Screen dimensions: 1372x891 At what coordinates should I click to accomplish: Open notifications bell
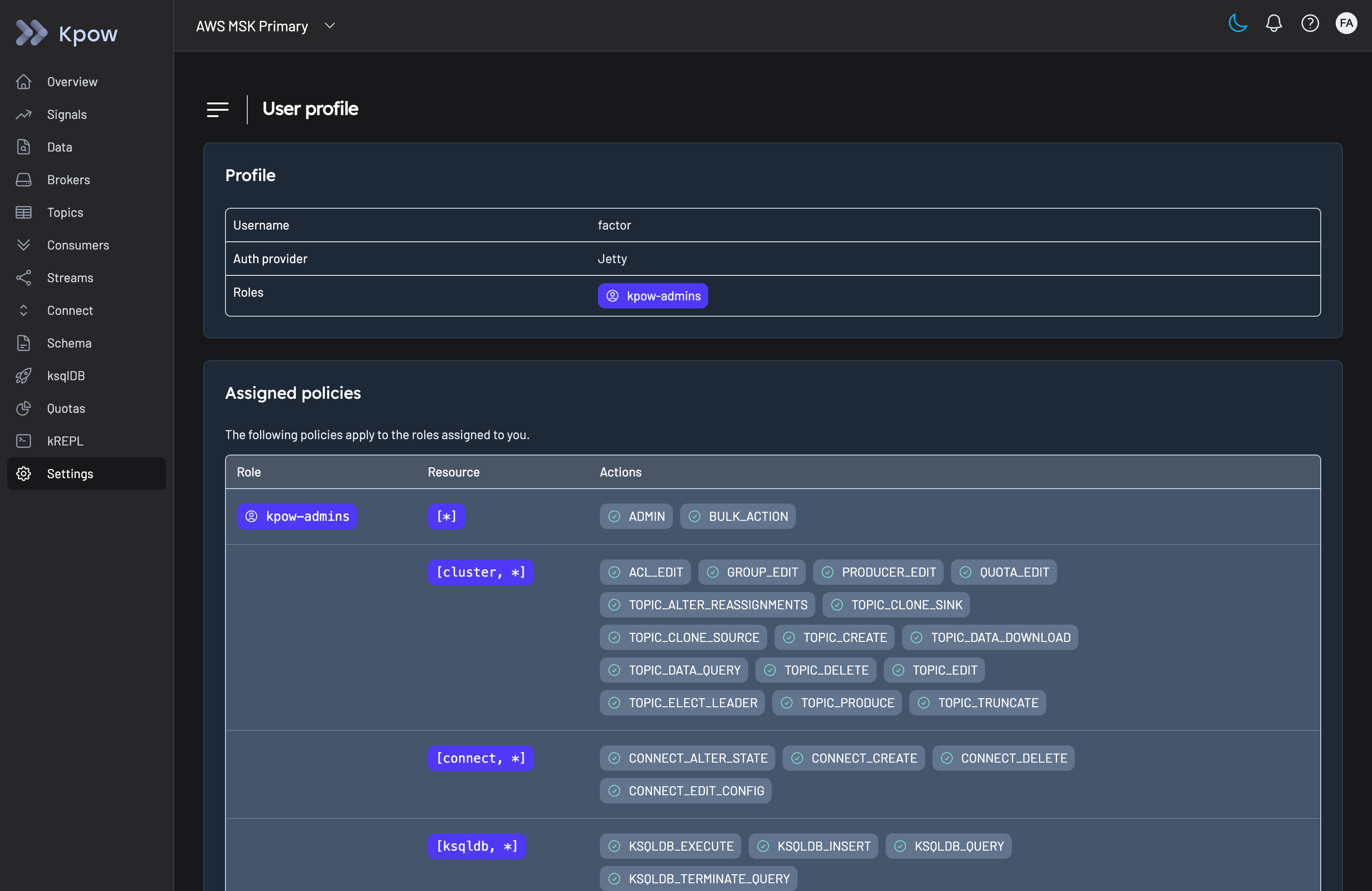pyautogui.click(x=1274, y=24)
